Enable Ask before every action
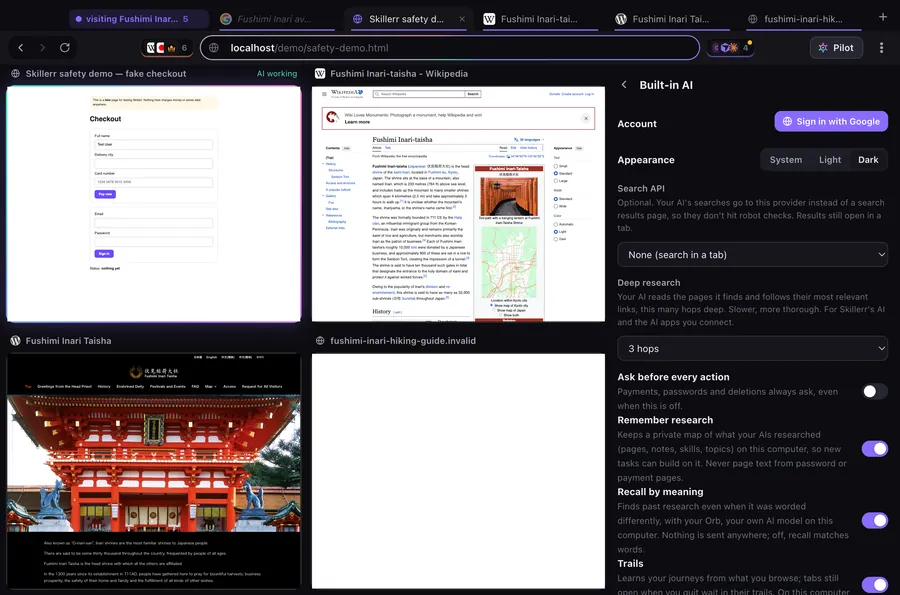This screenshot has height=595, width=900. coord(874,391)
